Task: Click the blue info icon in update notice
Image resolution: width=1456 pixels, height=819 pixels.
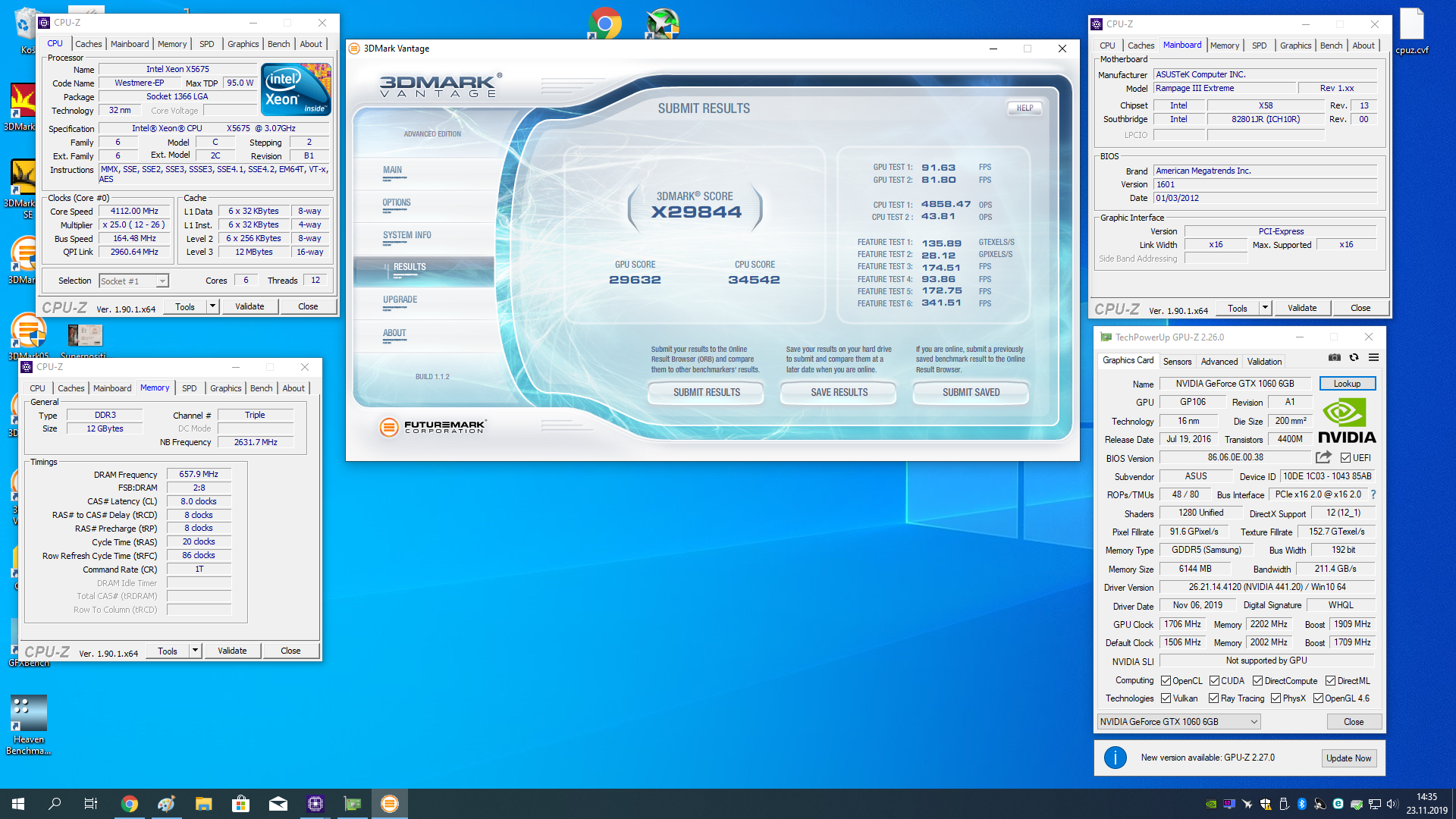Action: (x=1115, y=758)
